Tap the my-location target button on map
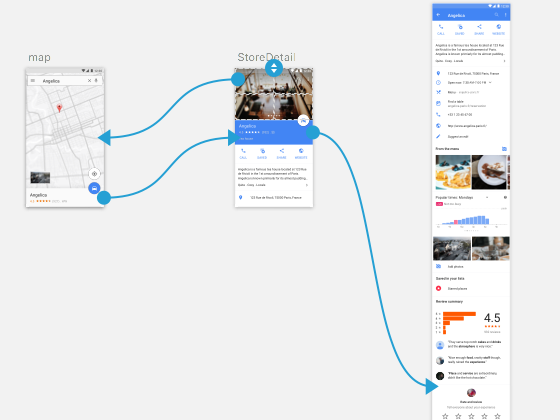Image resolution: width=560 pixels, height=420 pixels. tap(94, 174)
